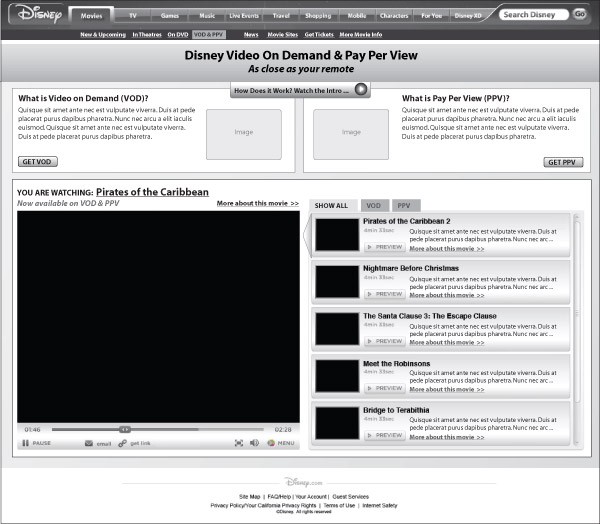Open the Live Events navigation tab
The image size is (600, 524).
(244, 16)
